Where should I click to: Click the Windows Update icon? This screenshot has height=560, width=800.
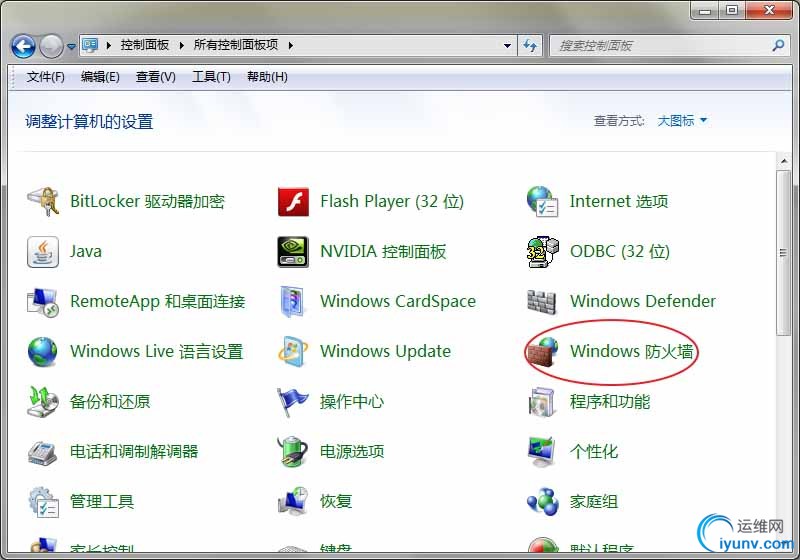click(293, 351)
